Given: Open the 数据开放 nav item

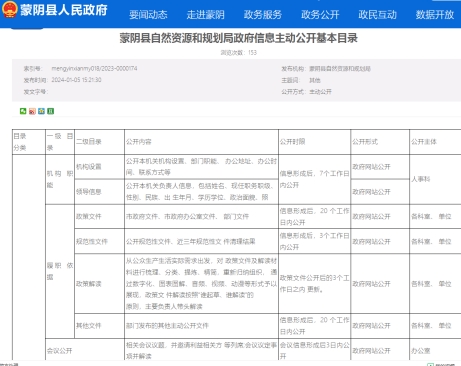Looking at the screenshot, I should click(x=435, y=15).
